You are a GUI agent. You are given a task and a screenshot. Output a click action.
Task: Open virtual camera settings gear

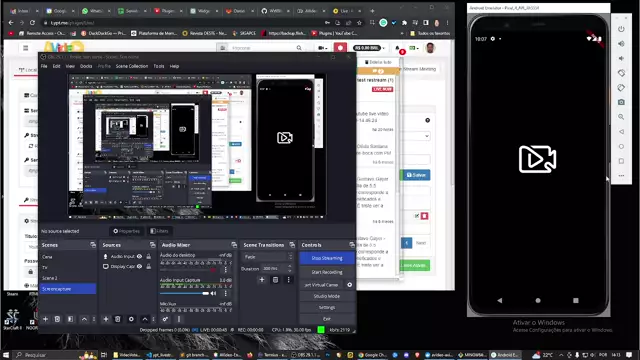(349, 284)
